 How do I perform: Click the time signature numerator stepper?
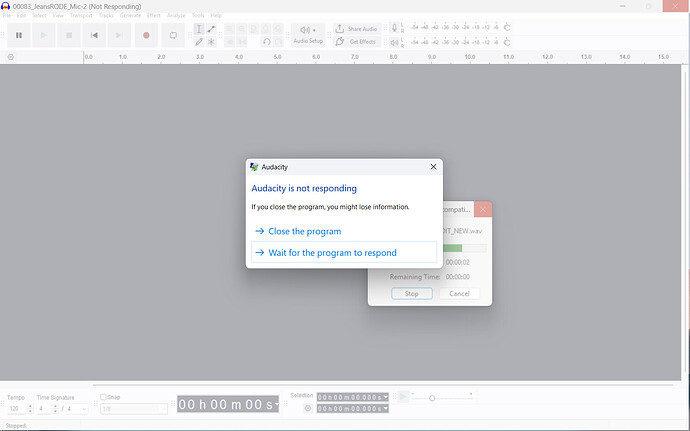point(55,409)
